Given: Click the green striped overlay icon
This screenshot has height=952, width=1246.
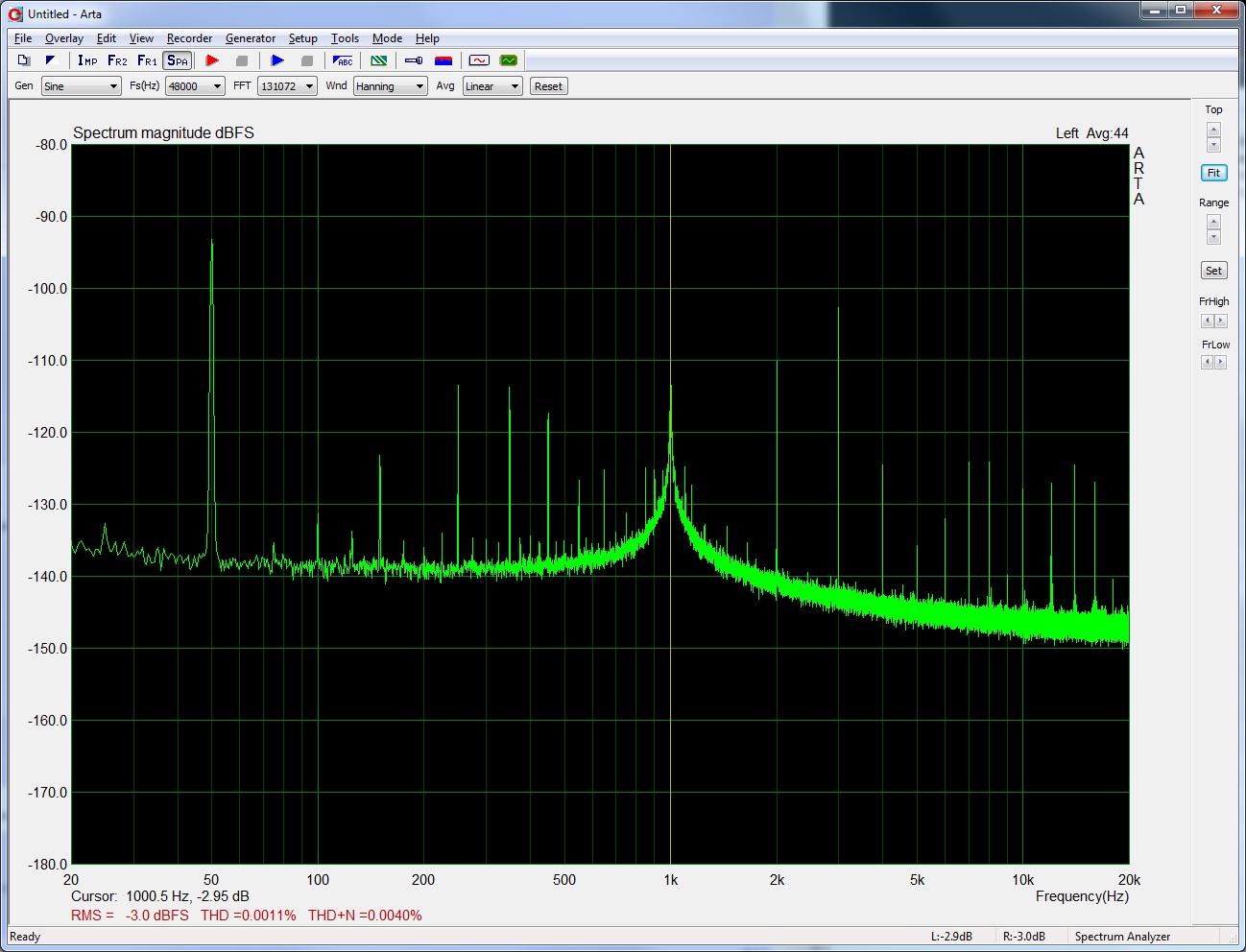Looking at the screenshot, I should (379, 60).
